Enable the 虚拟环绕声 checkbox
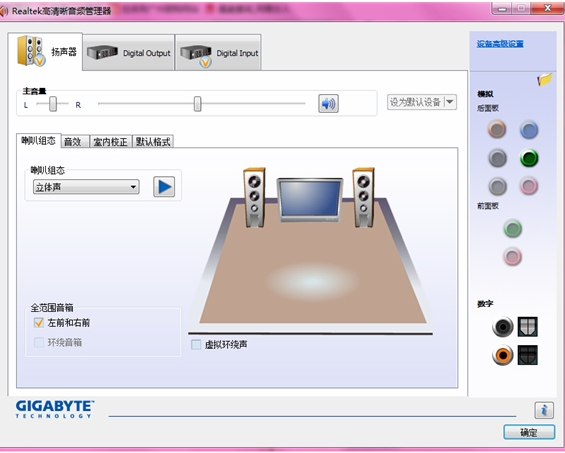 196,345
